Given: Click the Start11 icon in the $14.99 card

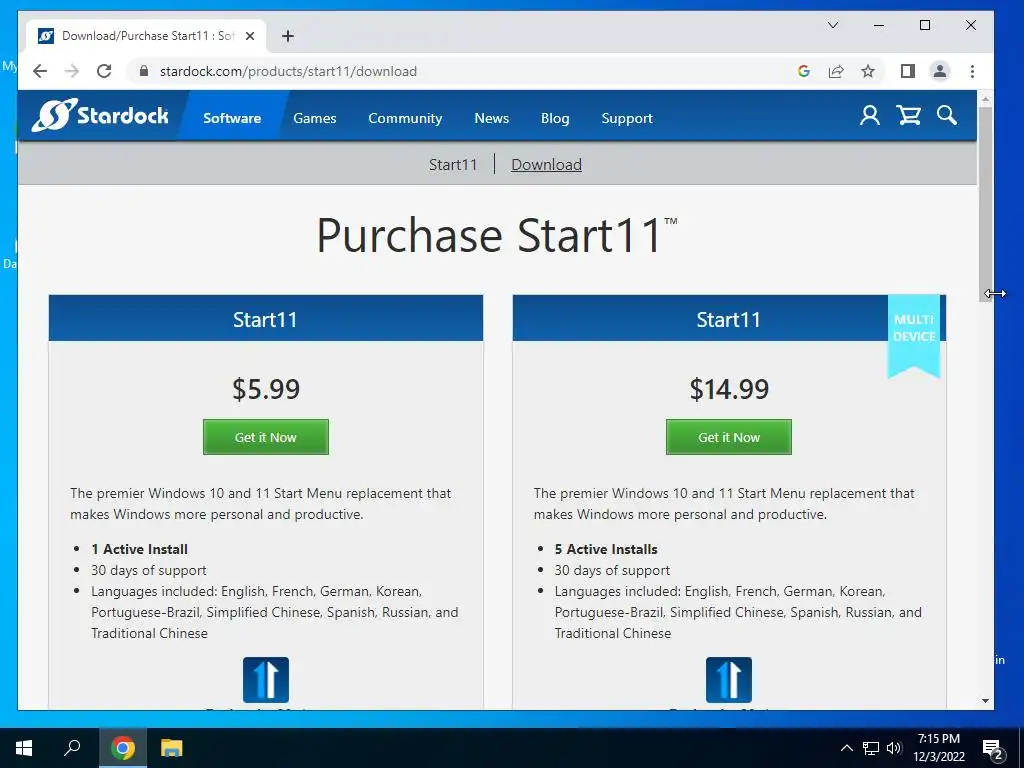Looking at the screenshot, I should 729,680.
